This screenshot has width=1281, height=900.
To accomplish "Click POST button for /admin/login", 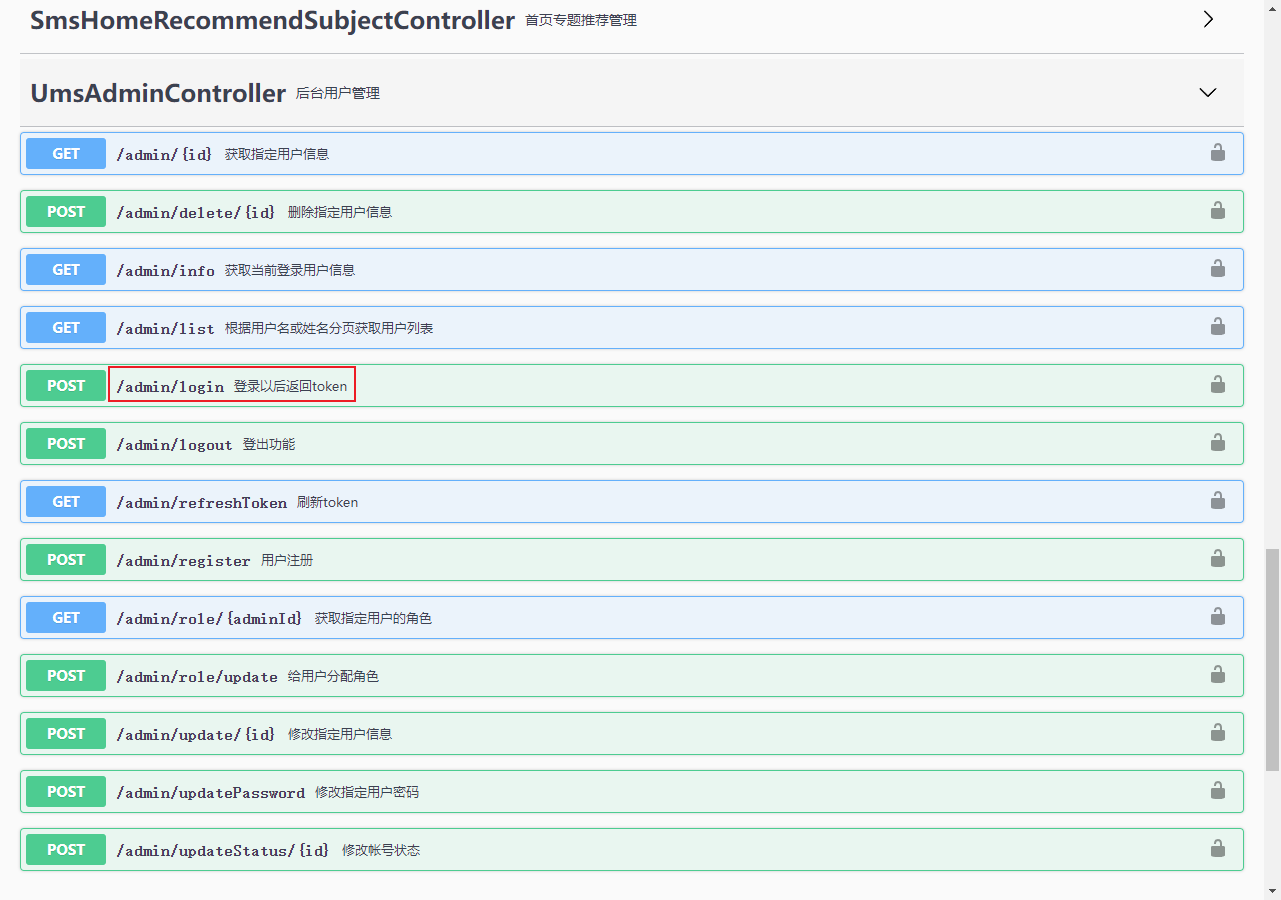I will 66,386.
